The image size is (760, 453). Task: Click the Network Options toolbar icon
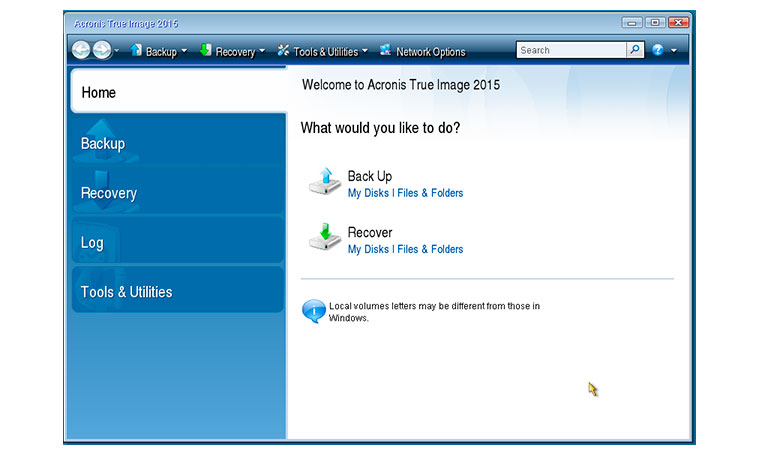[x=385, y=50]
